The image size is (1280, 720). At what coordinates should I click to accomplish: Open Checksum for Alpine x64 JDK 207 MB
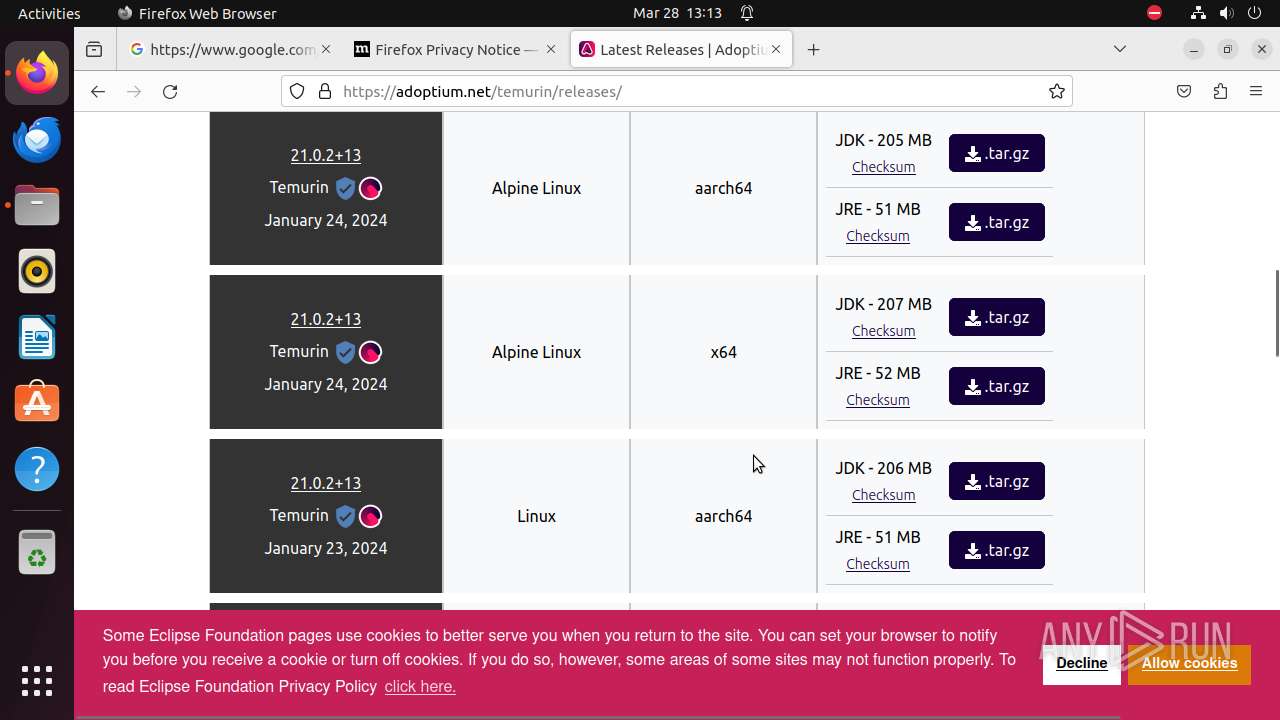[883, 331]
